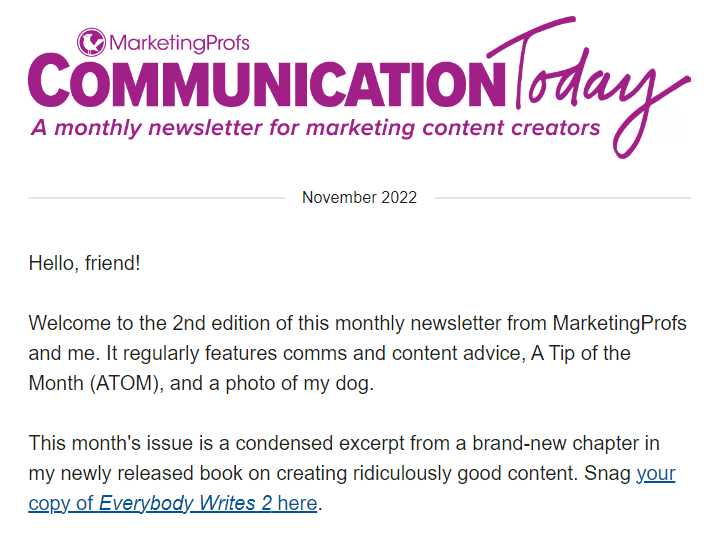Click the (ATOM) abbreviation in the text
Image resolution: width=719 pixels, height=537 pixels.
click(x=127, y=383)
